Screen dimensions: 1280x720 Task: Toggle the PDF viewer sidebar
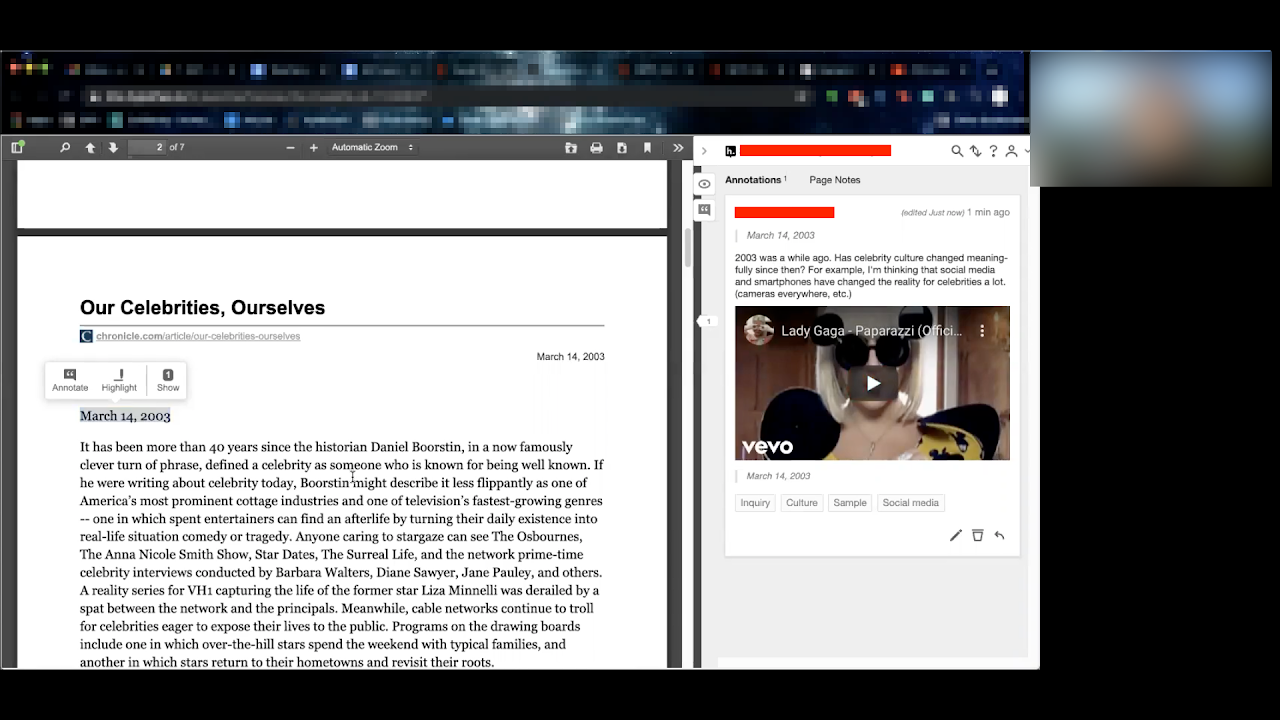(x=17, y=147)
